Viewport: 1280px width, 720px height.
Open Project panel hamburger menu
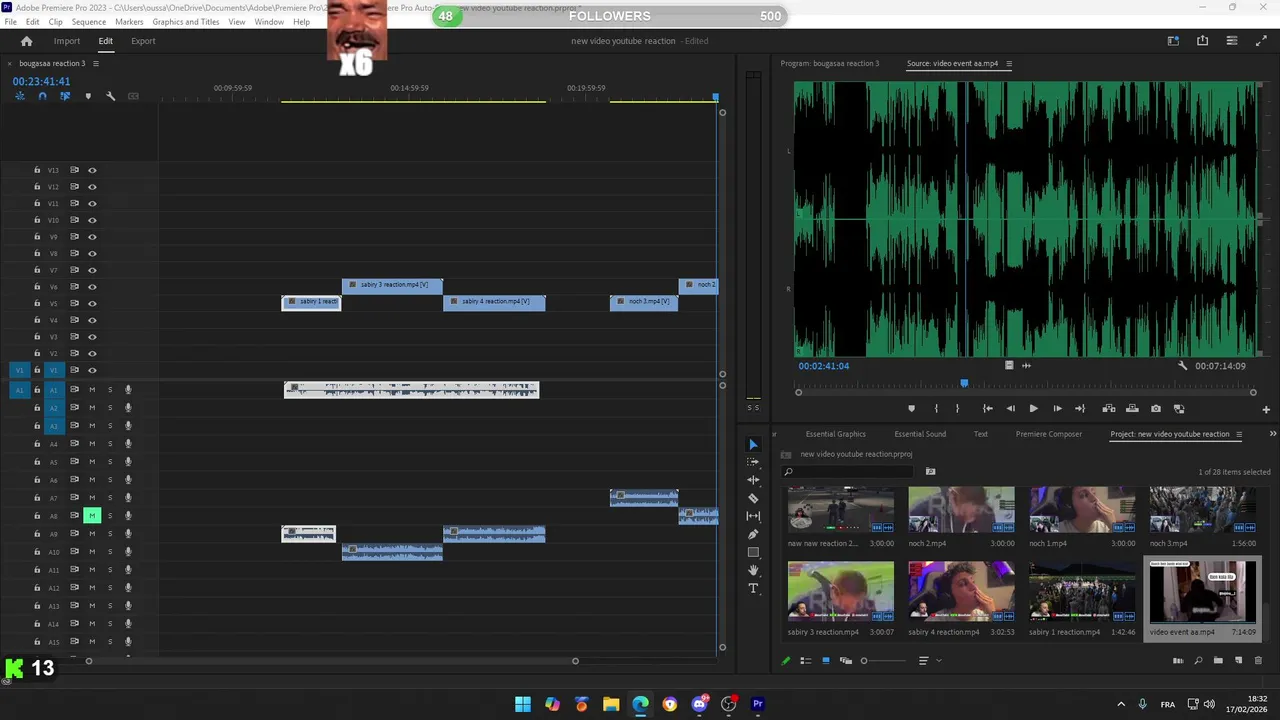pos(1239,434)
